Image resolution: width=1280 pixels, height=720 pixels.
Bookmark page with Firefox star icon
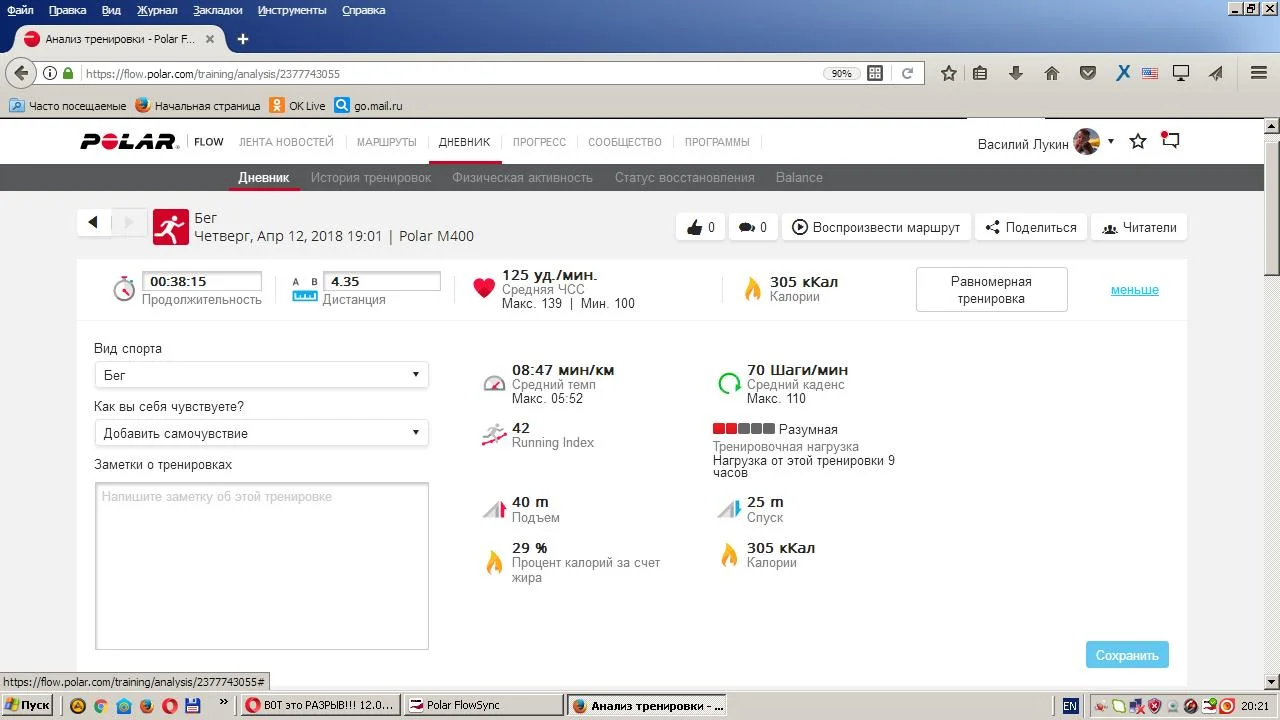[949, 73]
